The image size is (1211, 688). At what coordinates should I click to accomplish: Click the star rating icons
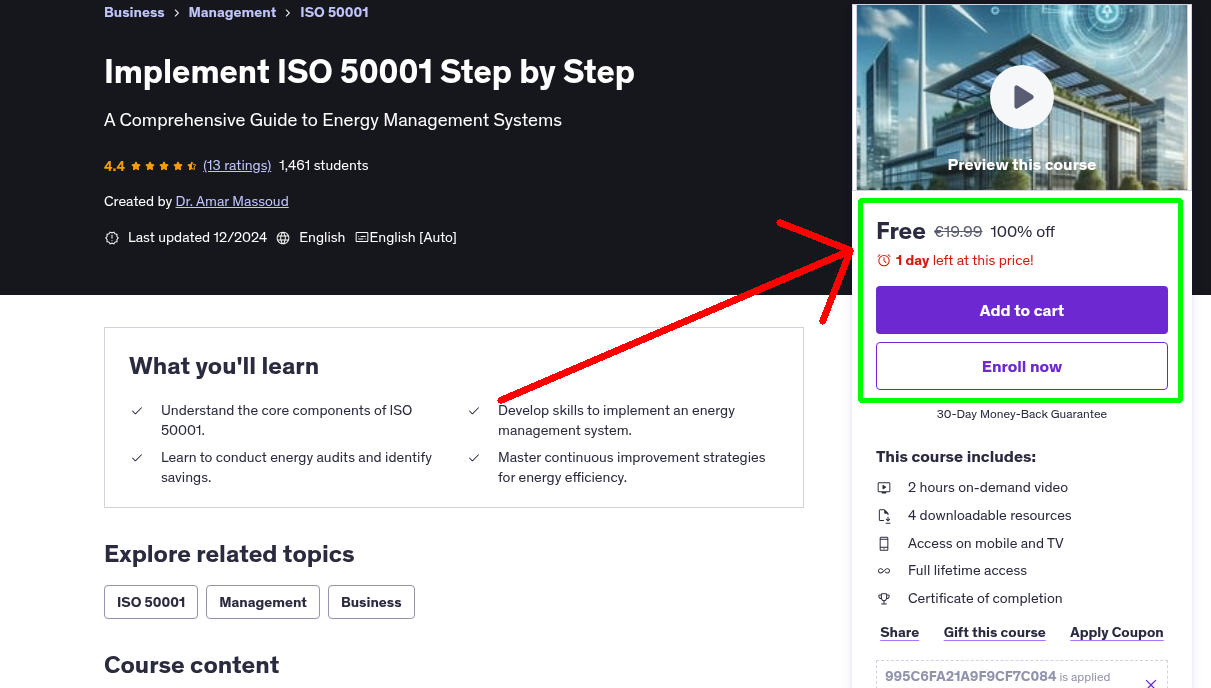click(164, 166)
